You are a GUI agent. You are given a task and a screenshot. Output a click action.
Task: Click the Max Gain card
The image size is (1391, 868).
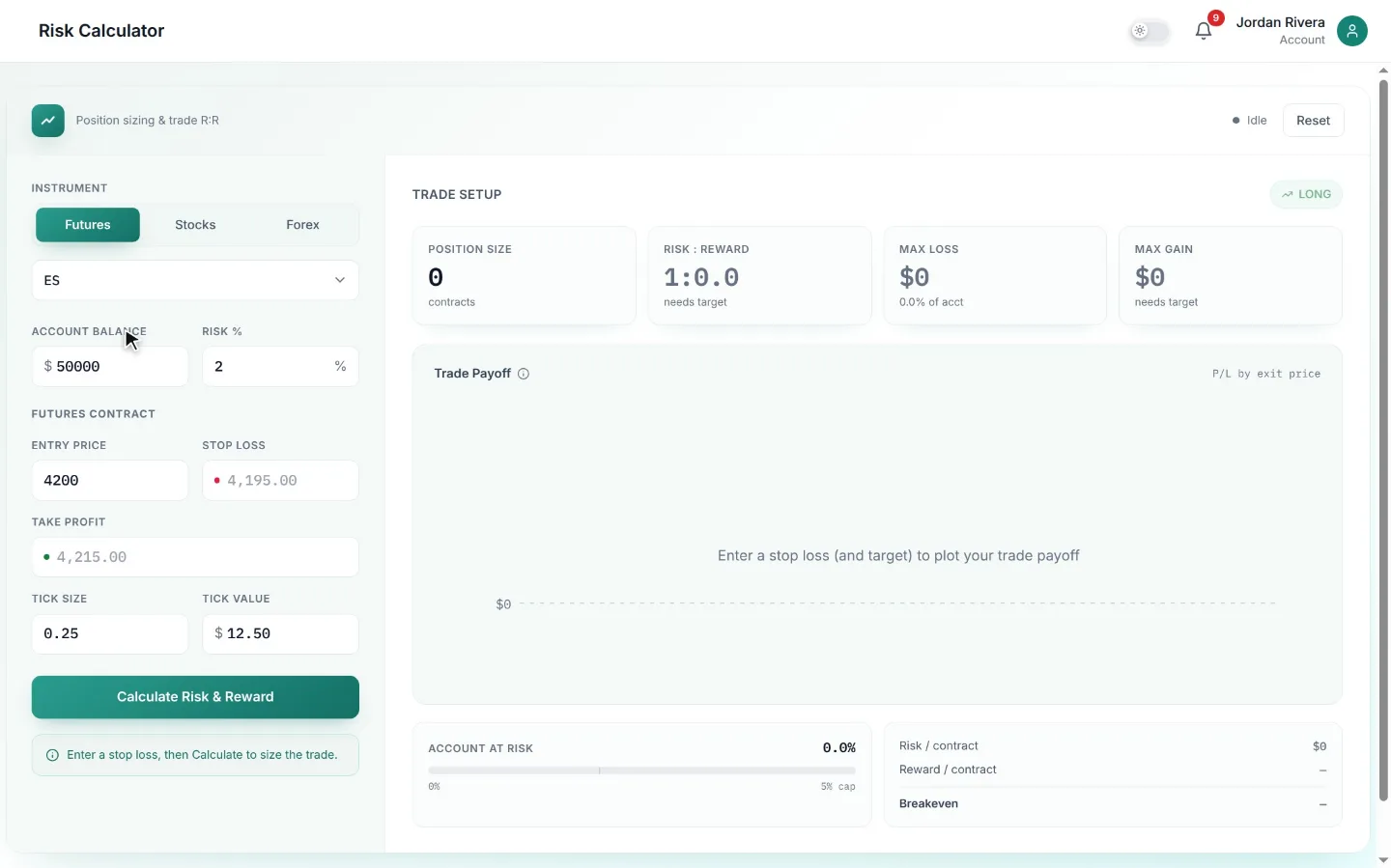click(x=1231, y=275)
